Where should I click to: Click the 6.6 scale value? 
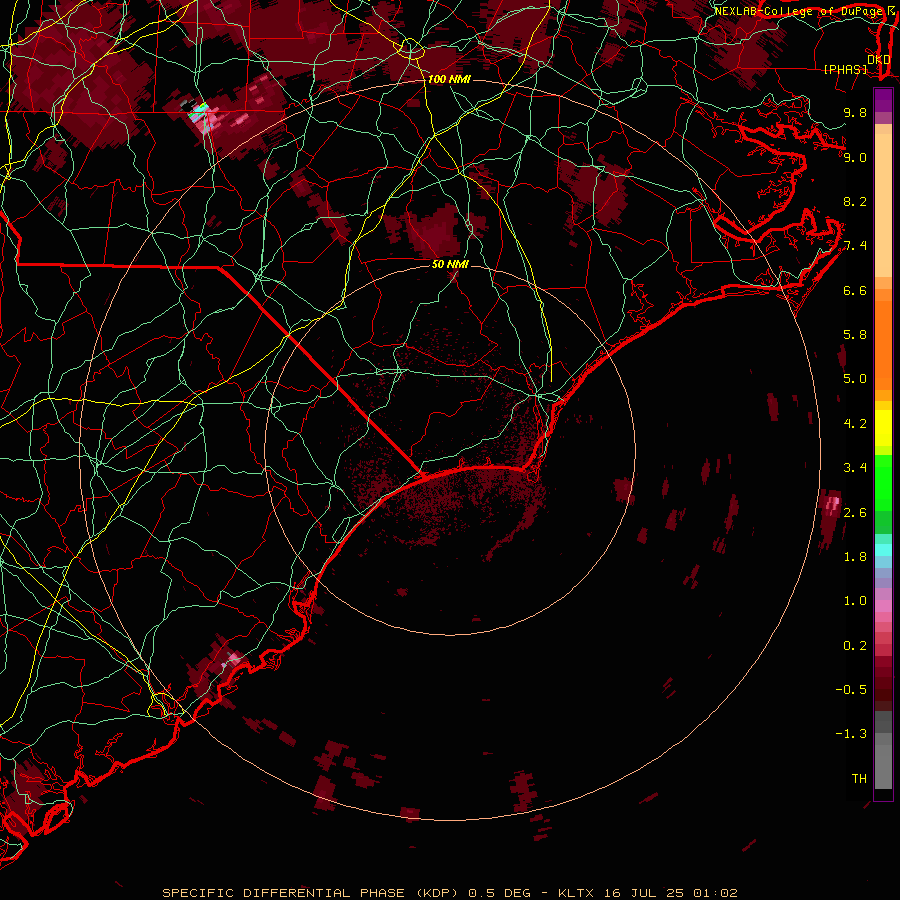[x=855, y=290]
